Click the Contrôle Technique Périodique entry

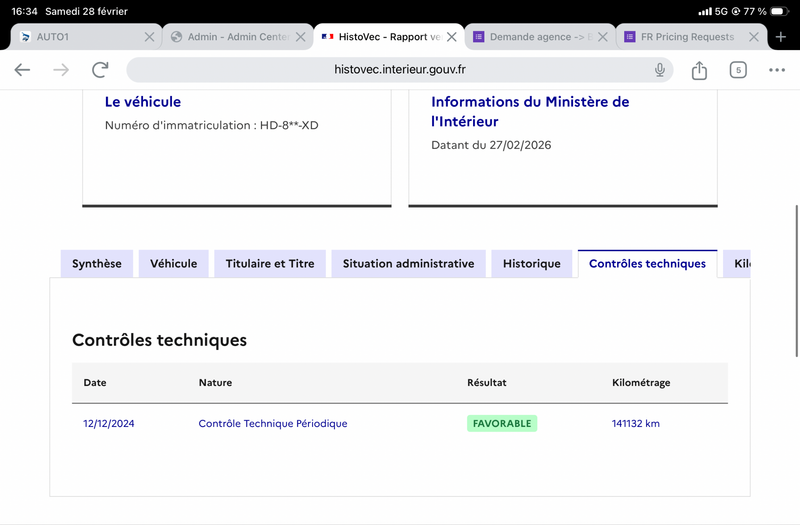pyautogui.click(x=273, y=424)
